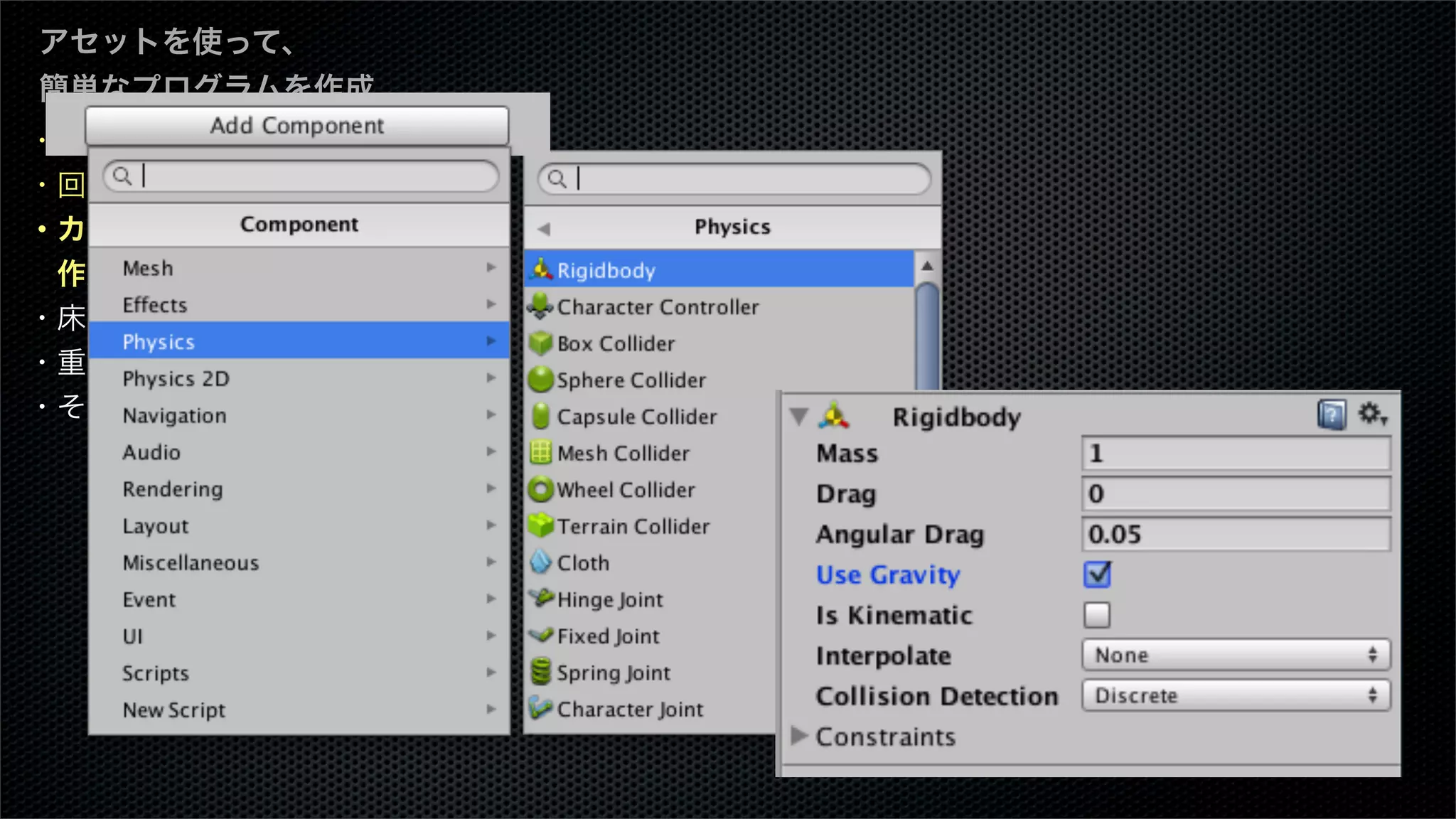
Task: Go back using Physics header arrow
Action: (x=544, y=228)
